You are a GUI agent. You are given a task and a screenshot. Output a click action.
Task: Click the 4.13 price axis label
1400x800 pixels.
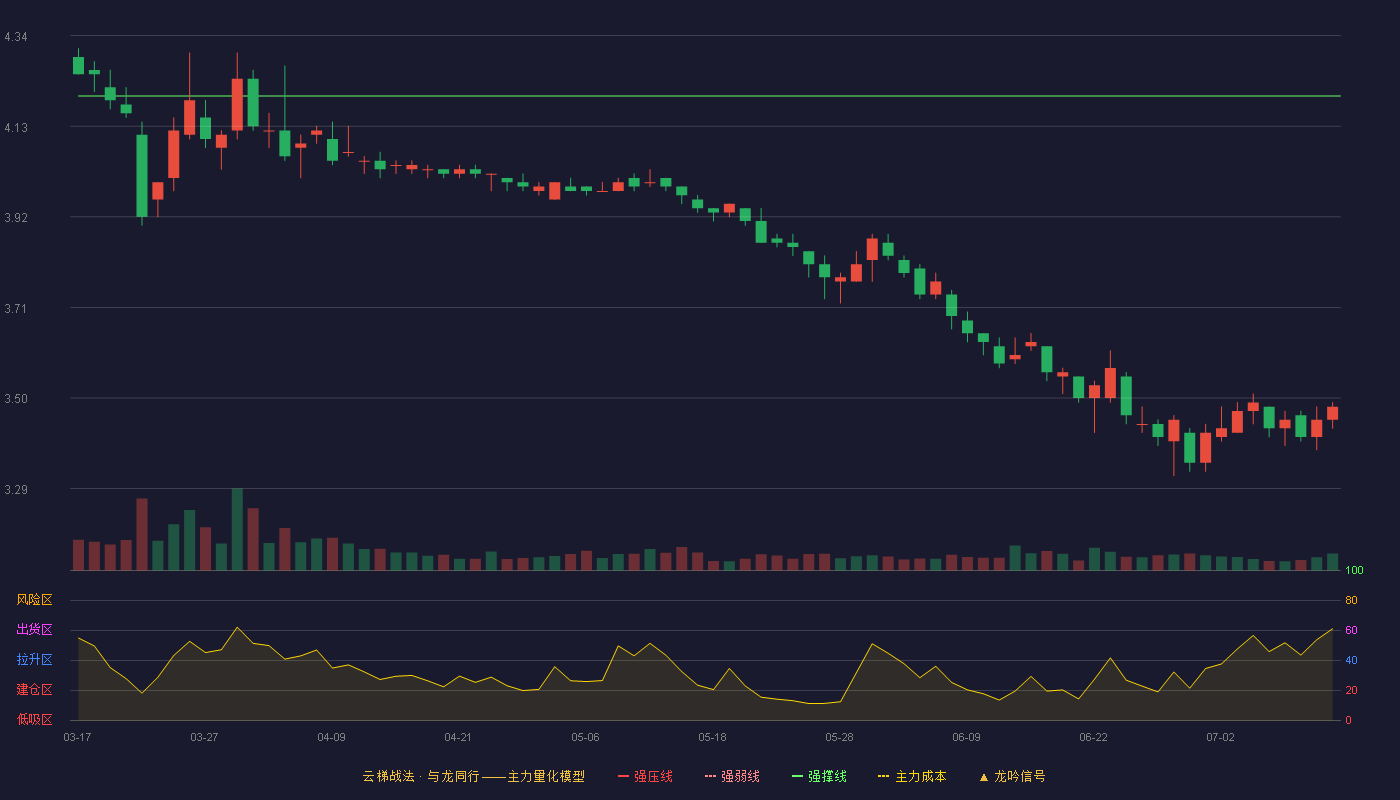pyautogui.click(x=16, y=128)
